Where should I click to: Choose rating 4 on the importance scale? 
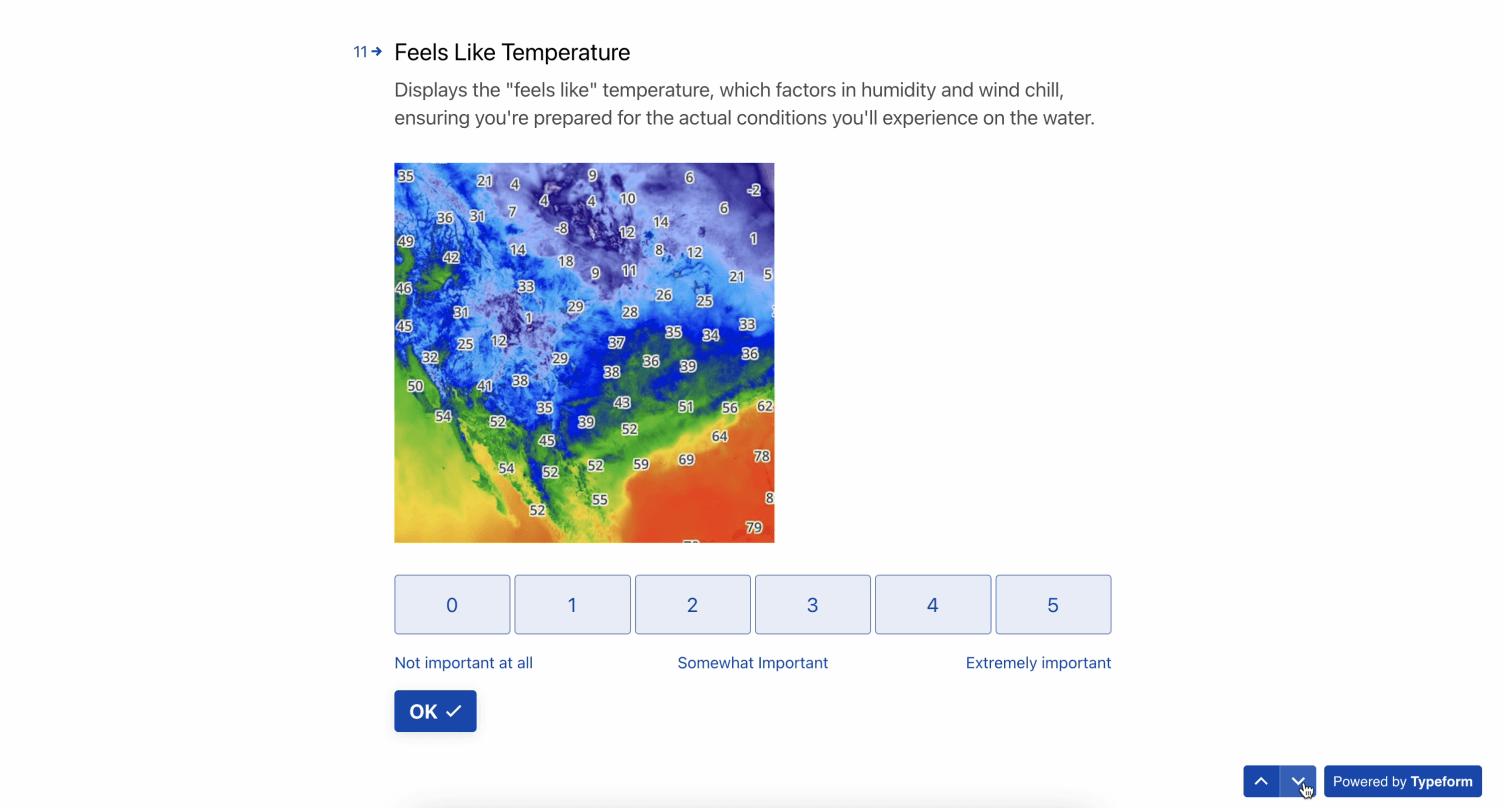coord(933,604)
